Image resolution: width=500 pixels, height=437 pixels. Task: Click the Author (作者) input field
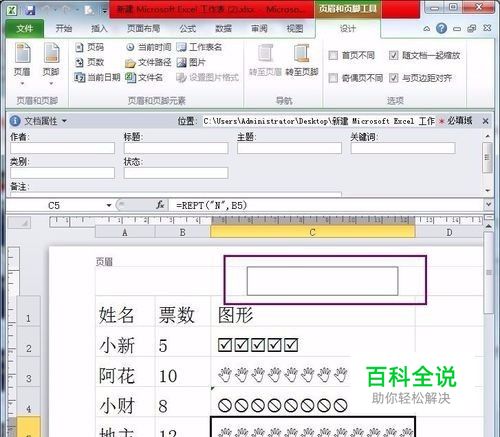62,148
